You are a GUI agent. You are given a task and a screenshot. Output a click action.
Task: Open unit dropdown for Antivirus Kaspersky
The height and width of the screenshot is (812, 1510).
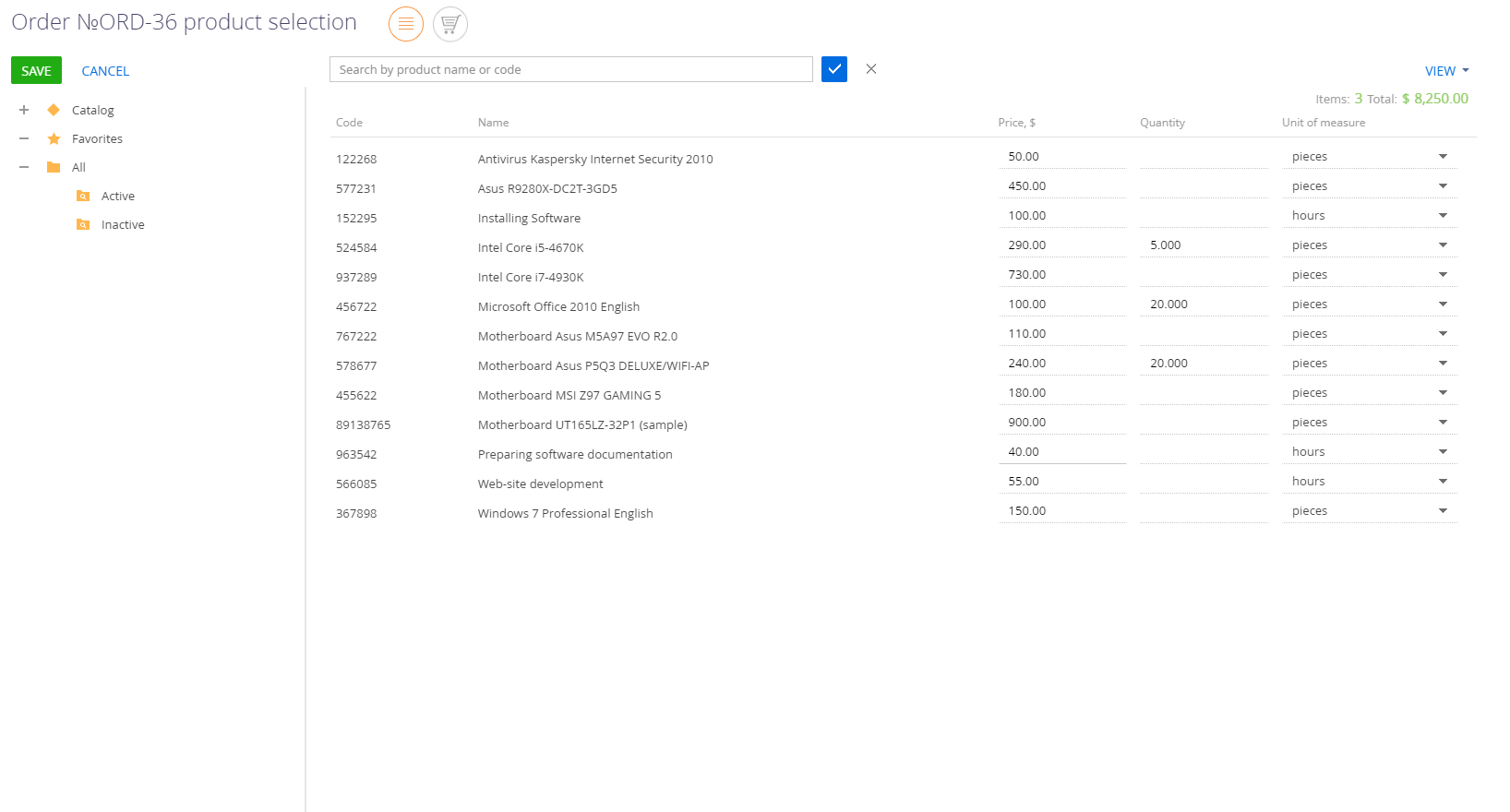point(1443,157)
